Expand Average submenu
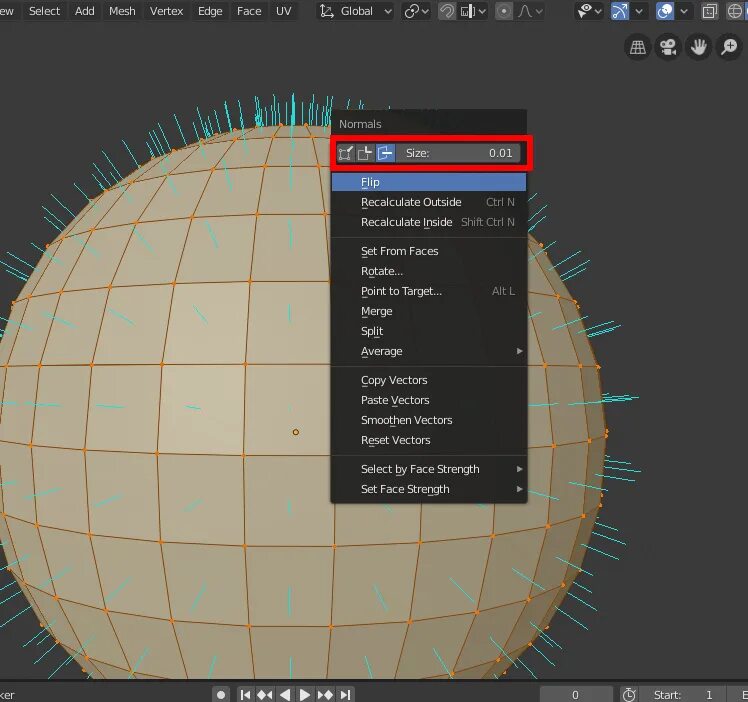The width and height of the screenshot is (748, 702). point(429,351)
